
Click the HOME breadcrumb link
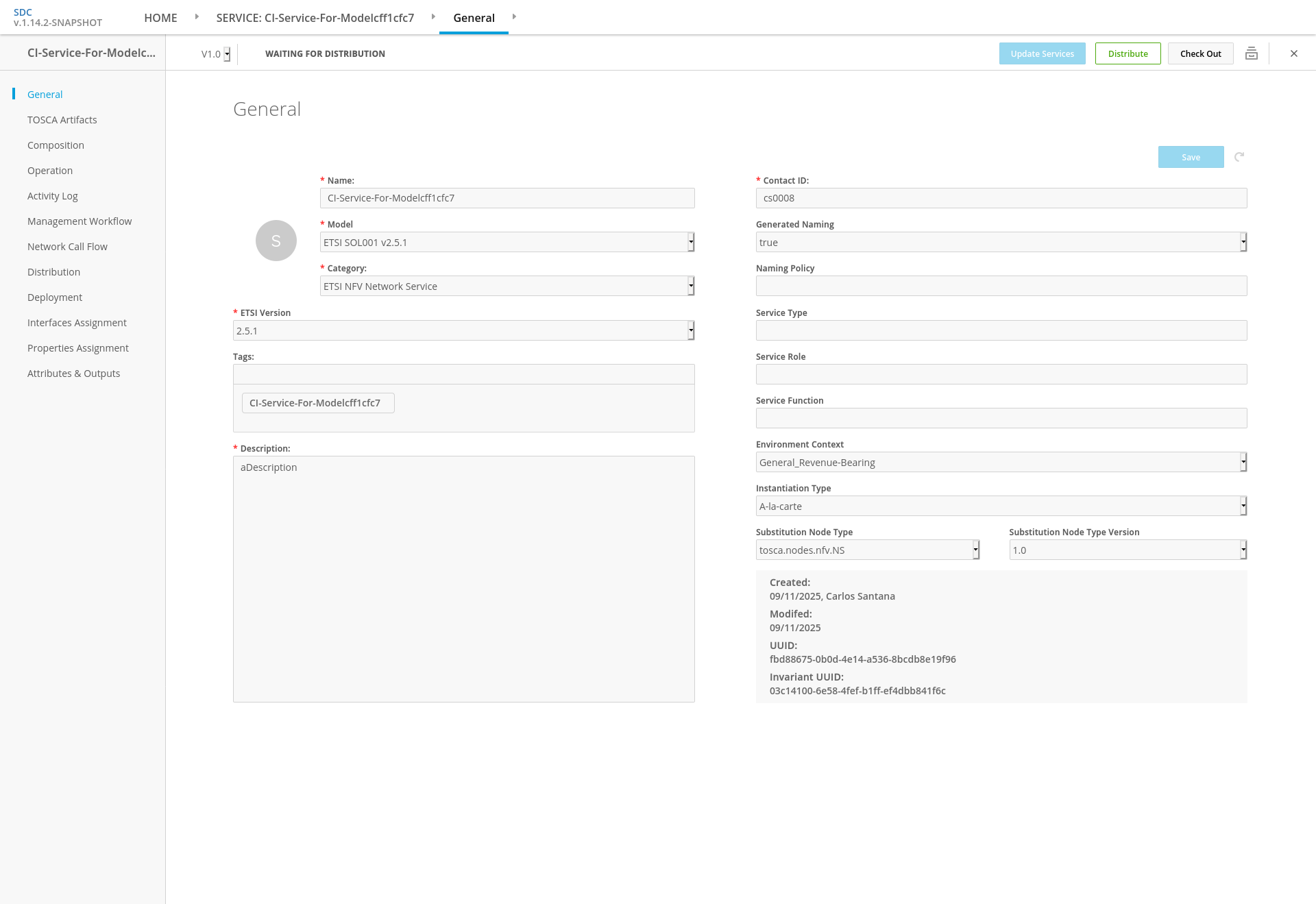click(x=160, y=18)
